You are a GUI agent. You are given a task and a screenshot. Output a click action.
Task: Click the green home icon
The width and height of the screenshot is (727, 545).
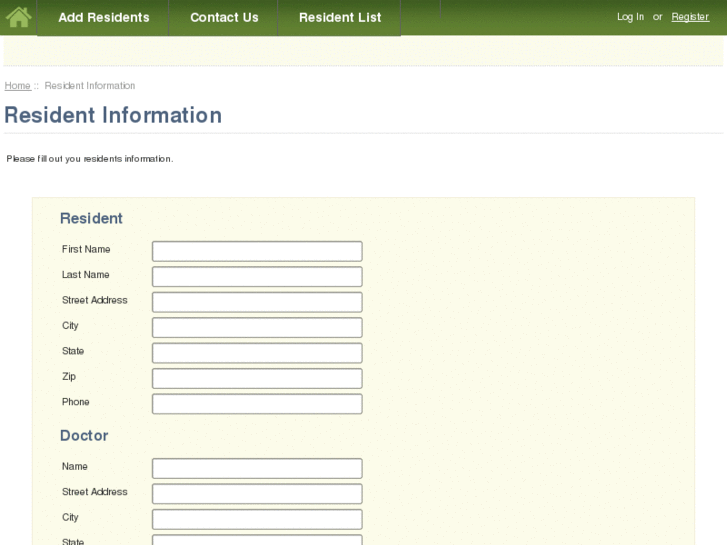point(19,17)
